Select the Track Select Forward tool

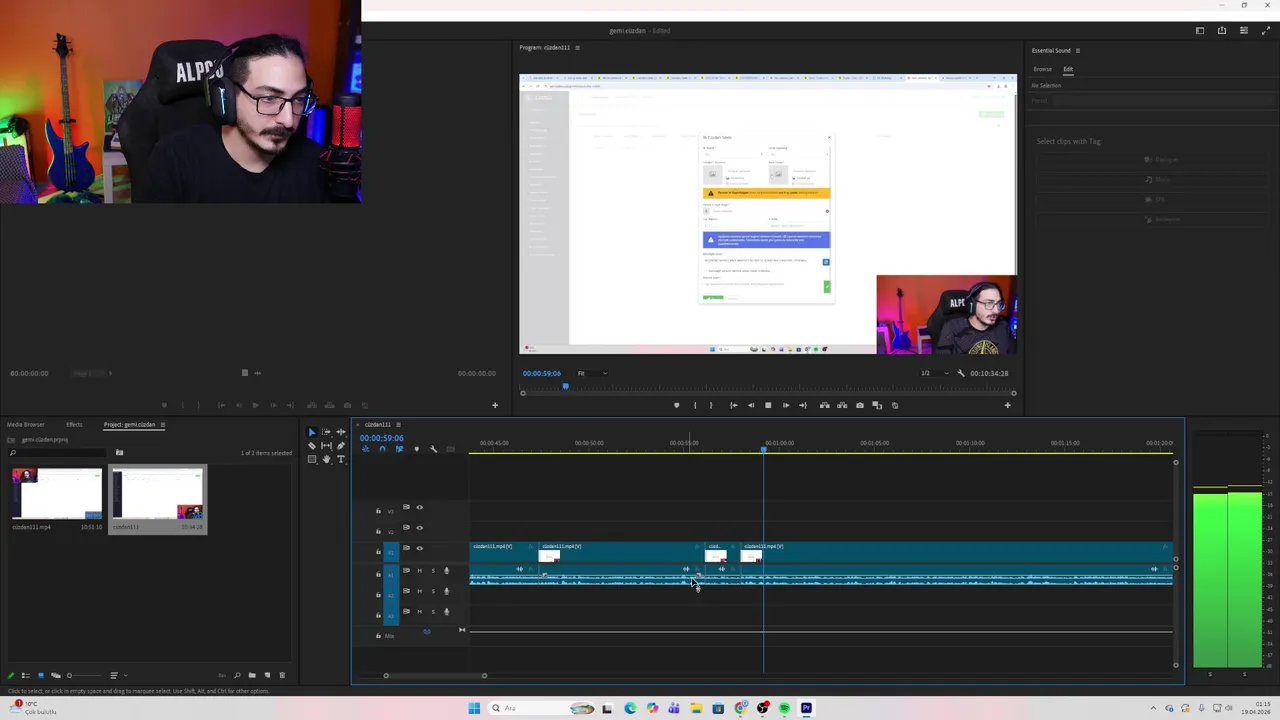tap(326, 432)
